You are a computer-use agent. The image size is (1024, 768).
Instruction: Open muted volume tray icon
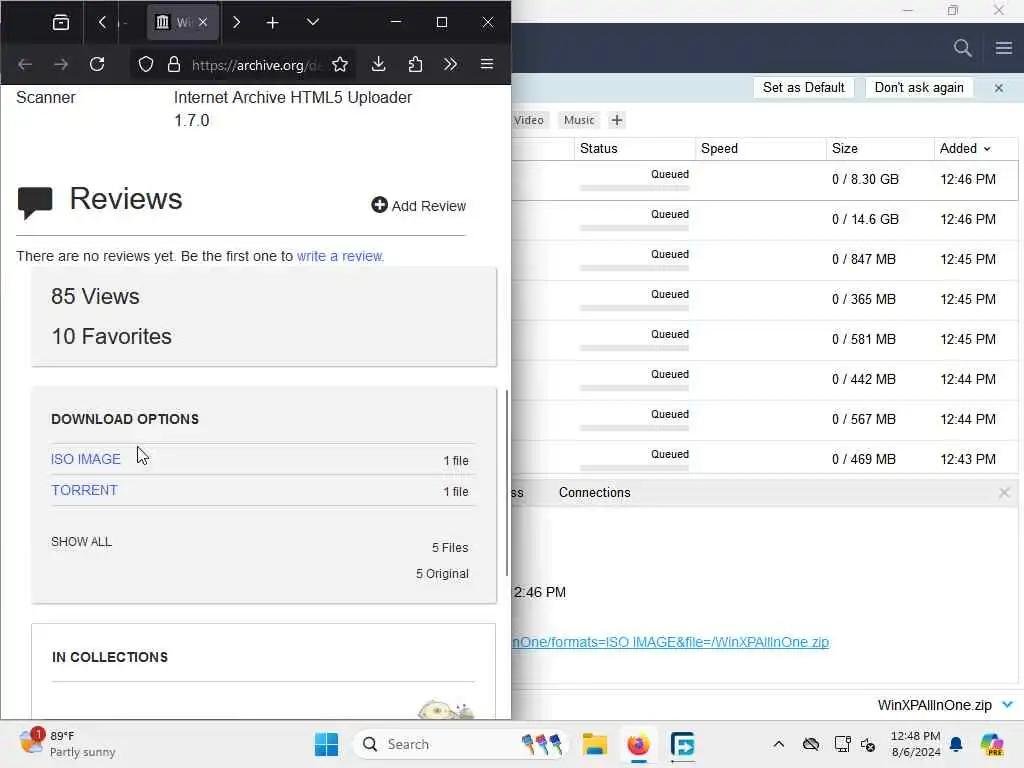869,744
